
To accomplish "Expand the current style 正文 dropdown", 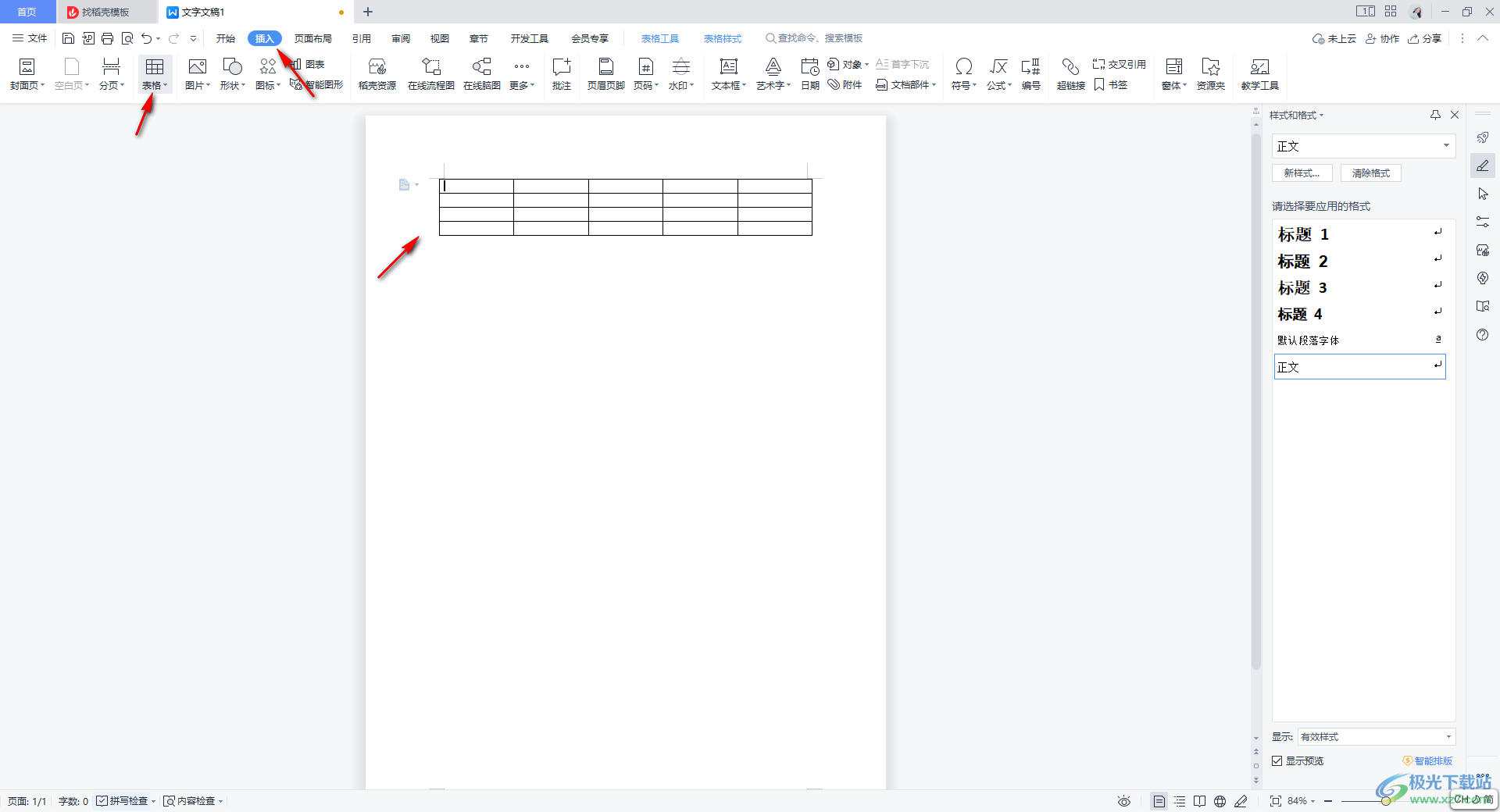I will pos(1446,145).
